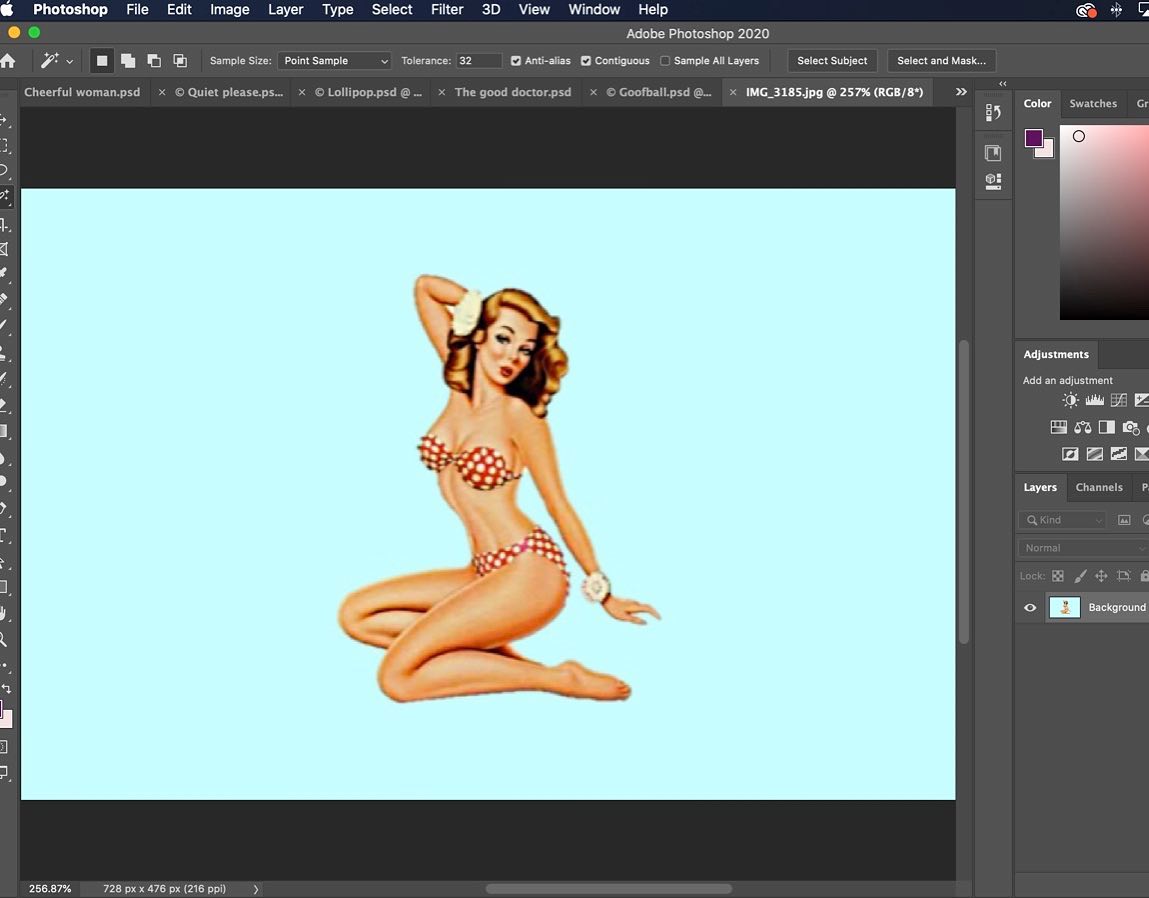Add a Black & White adjustment
Viewport: 1149px width, 898px height.
coord(1106,427)
